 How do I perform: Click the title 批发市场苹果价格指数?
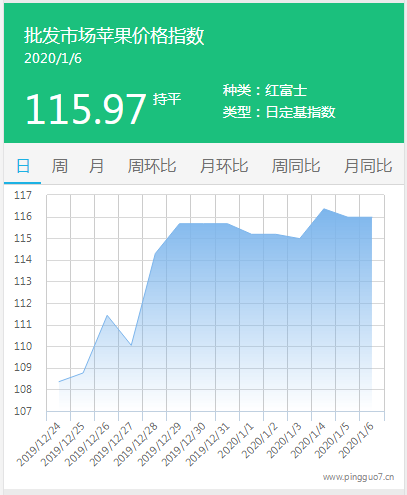tap(114, 36)
